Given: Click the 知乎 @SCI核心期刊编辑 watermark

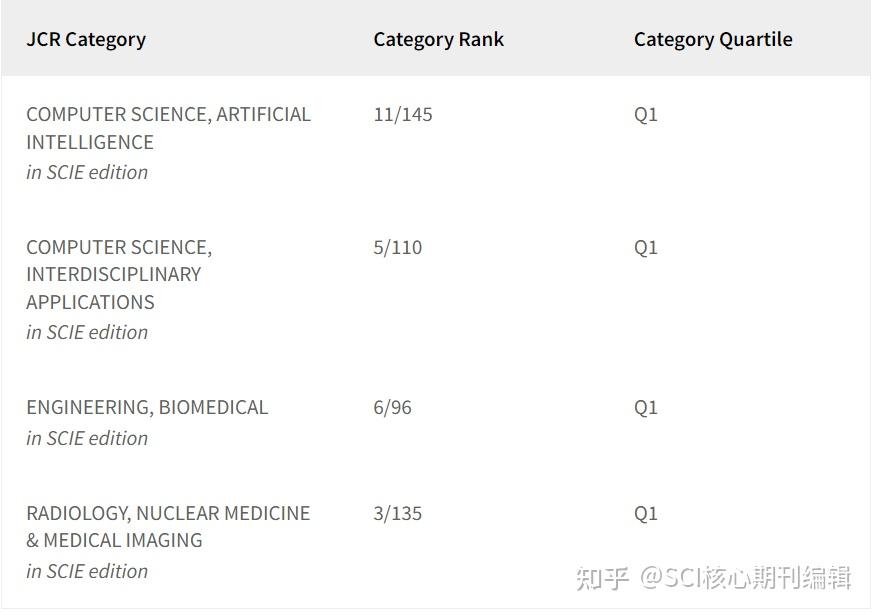Looking at the screenshot, I should point(713,578).
